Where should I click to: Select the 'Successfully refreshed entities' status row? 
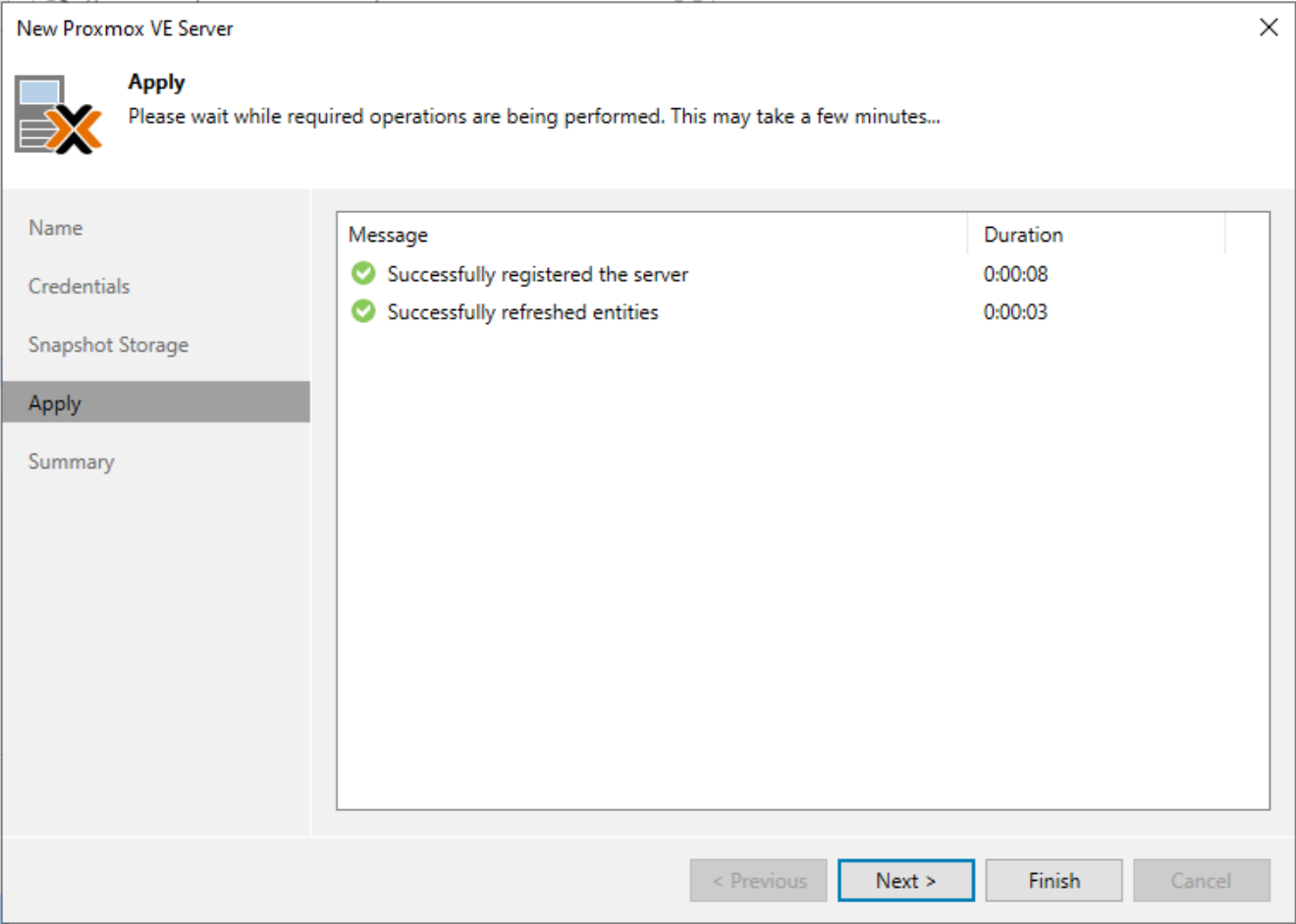[x=520, y=312]
